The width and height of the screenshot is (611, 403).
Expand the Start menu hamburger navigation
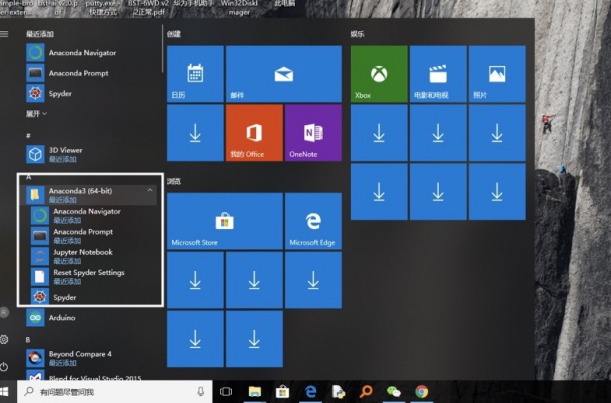coord(4,34)
